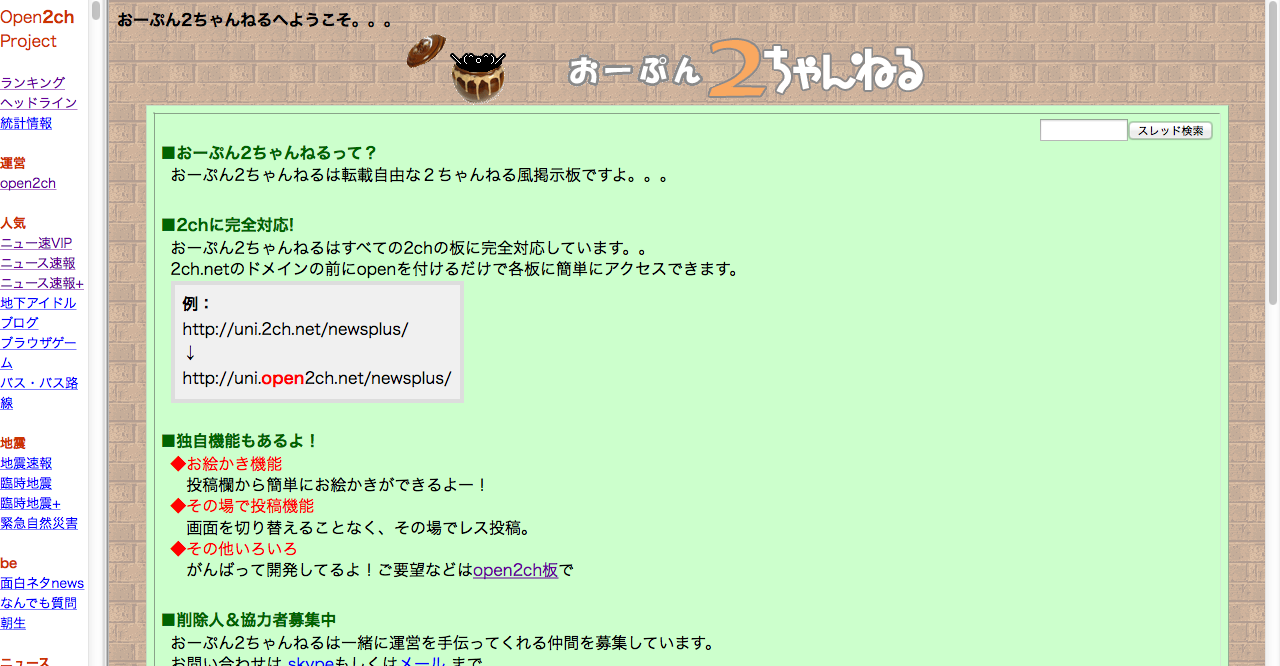Image resolution: width=1280 pixels, height=666 pixels.
Task: Click the http://uni.open2ch.net/newsplus/ example URL
Action: [x=317, y=378]
